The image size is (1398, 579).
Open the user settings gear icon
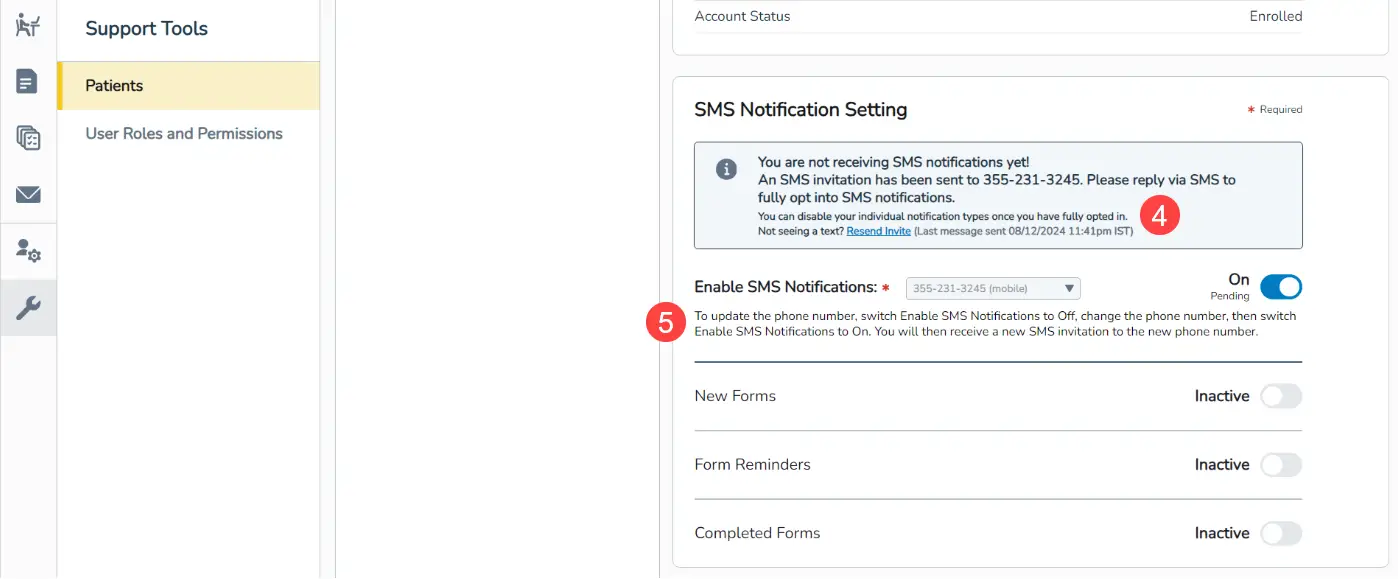click(28, 251)
